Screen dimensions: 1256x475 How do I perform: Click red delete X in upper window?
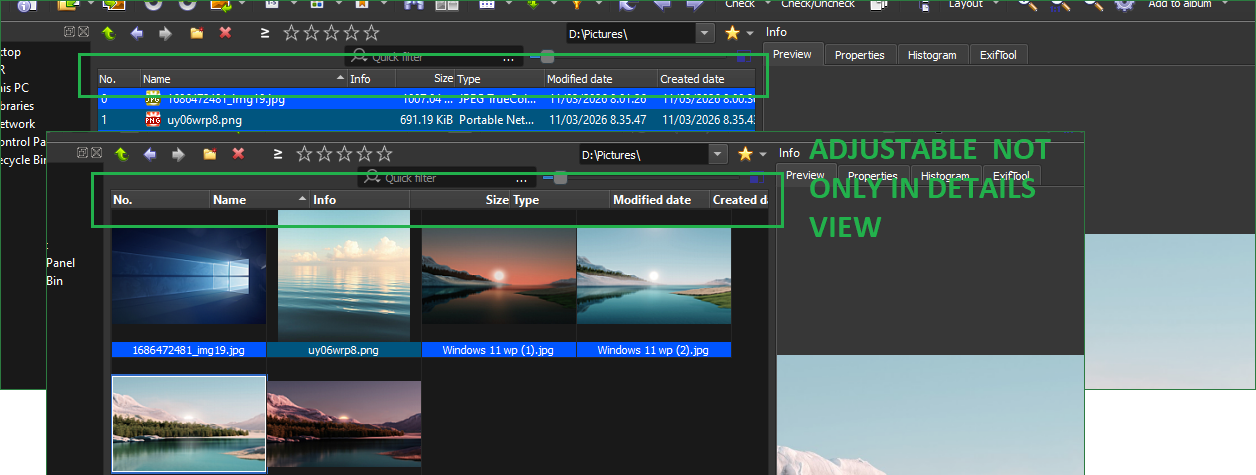point(225,33)
